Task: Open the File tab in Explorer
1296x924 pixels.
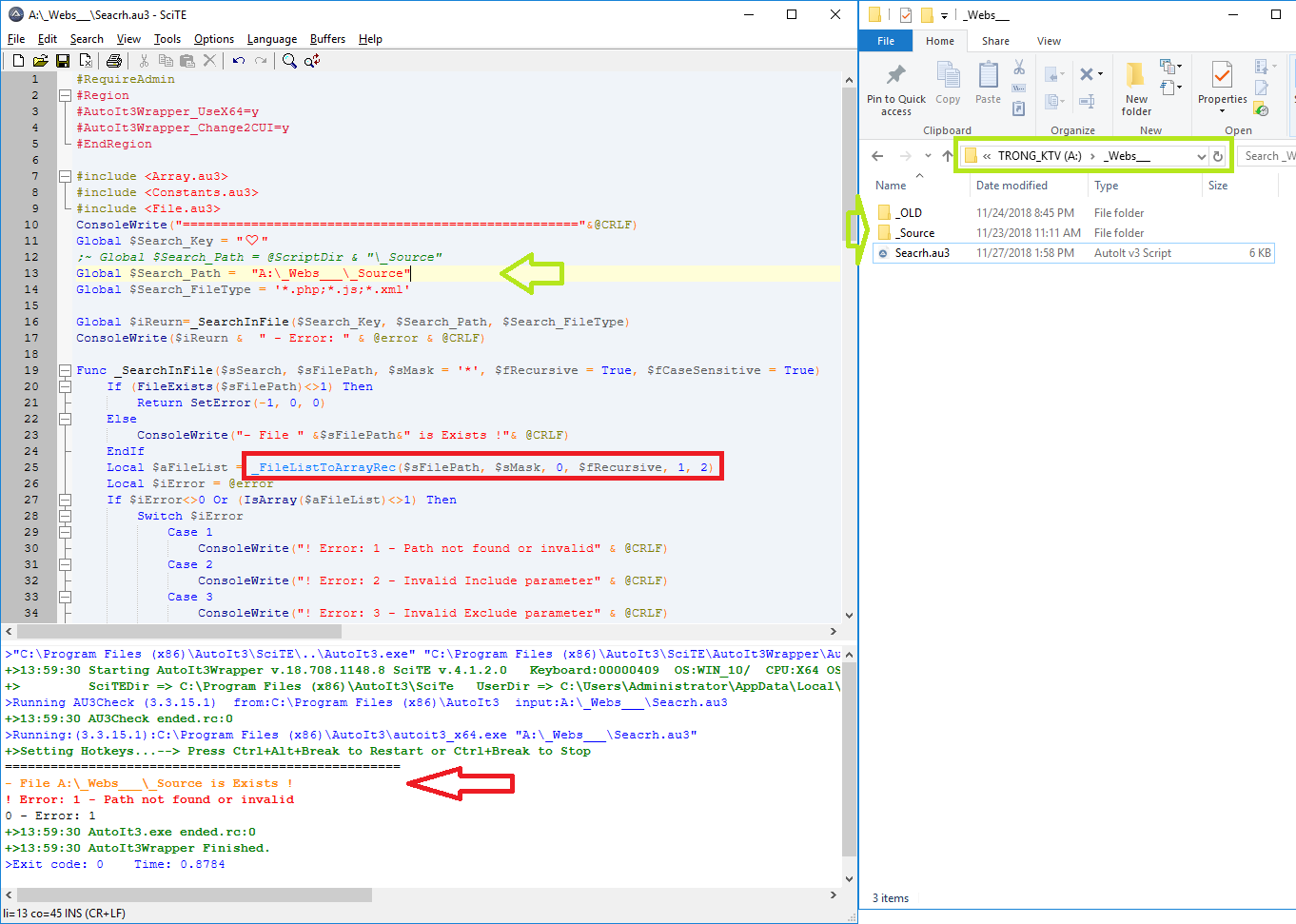Action: pyautogui.click(x=886, y=41)
